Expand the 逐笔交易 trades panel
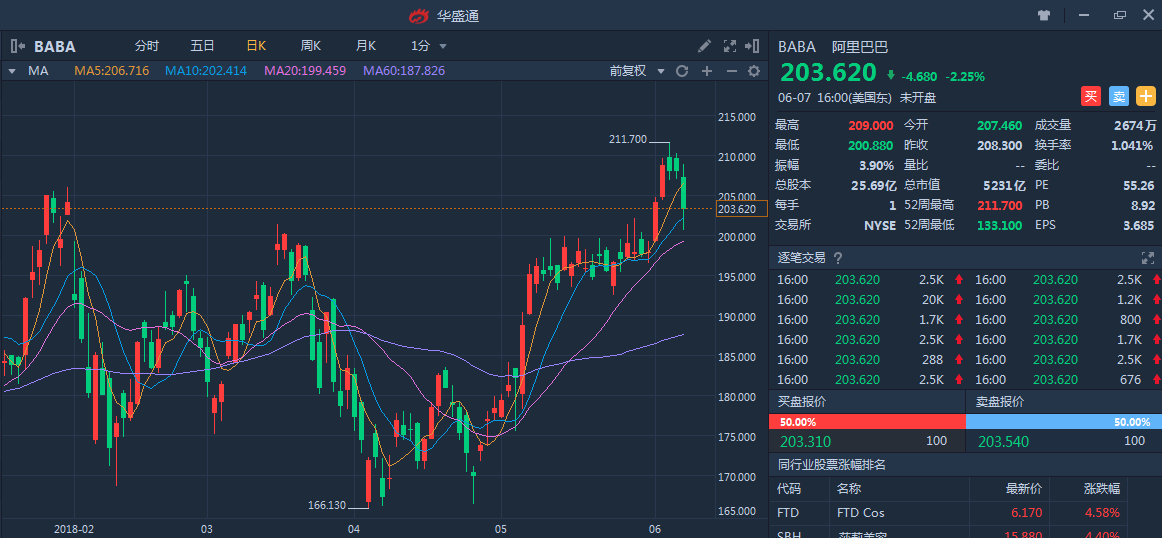This screenshot has height=538, width=1162. (1148, 258)
